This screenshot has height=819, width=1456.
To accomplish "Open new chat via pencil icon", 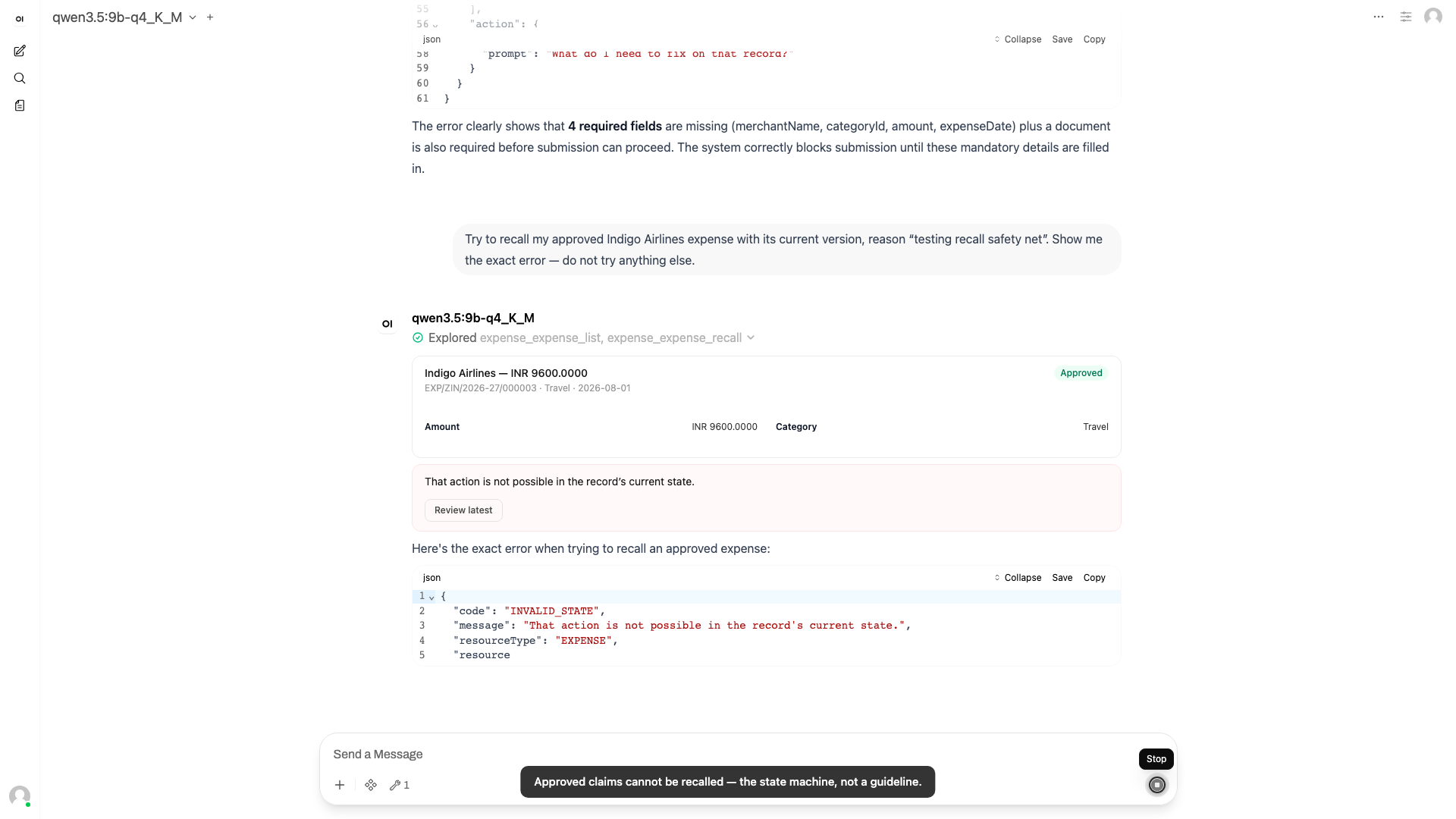I will pyautogui.click(x=20, y=51).
